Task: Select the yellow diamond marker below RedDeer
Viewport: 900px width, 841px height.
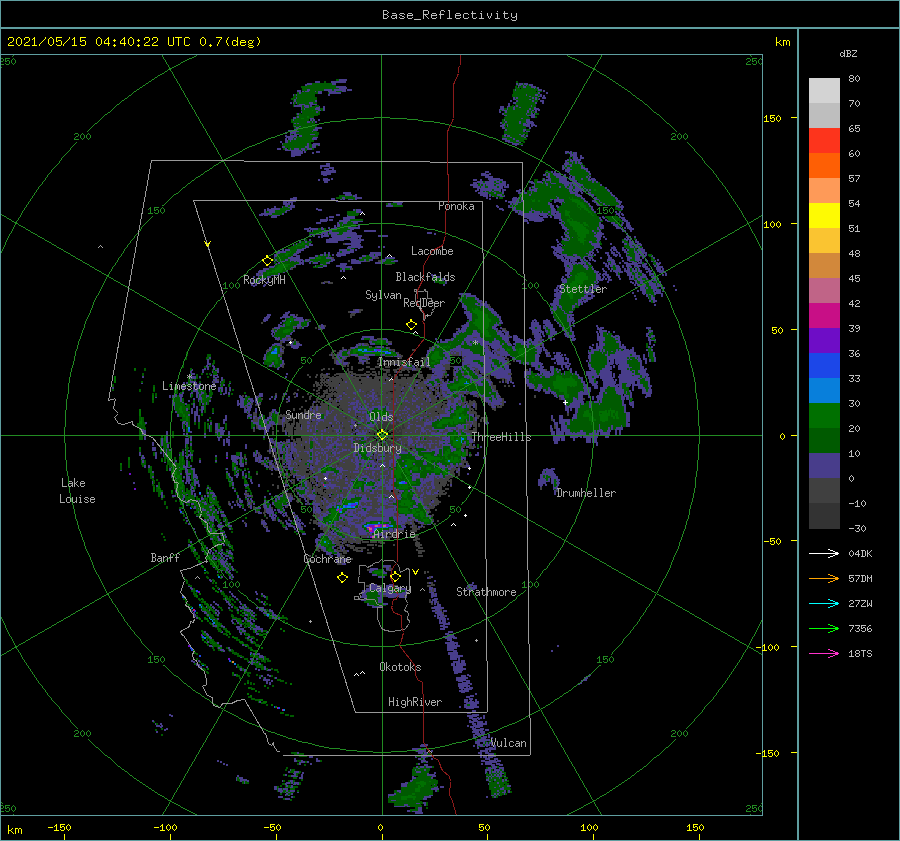Action: 412,325
